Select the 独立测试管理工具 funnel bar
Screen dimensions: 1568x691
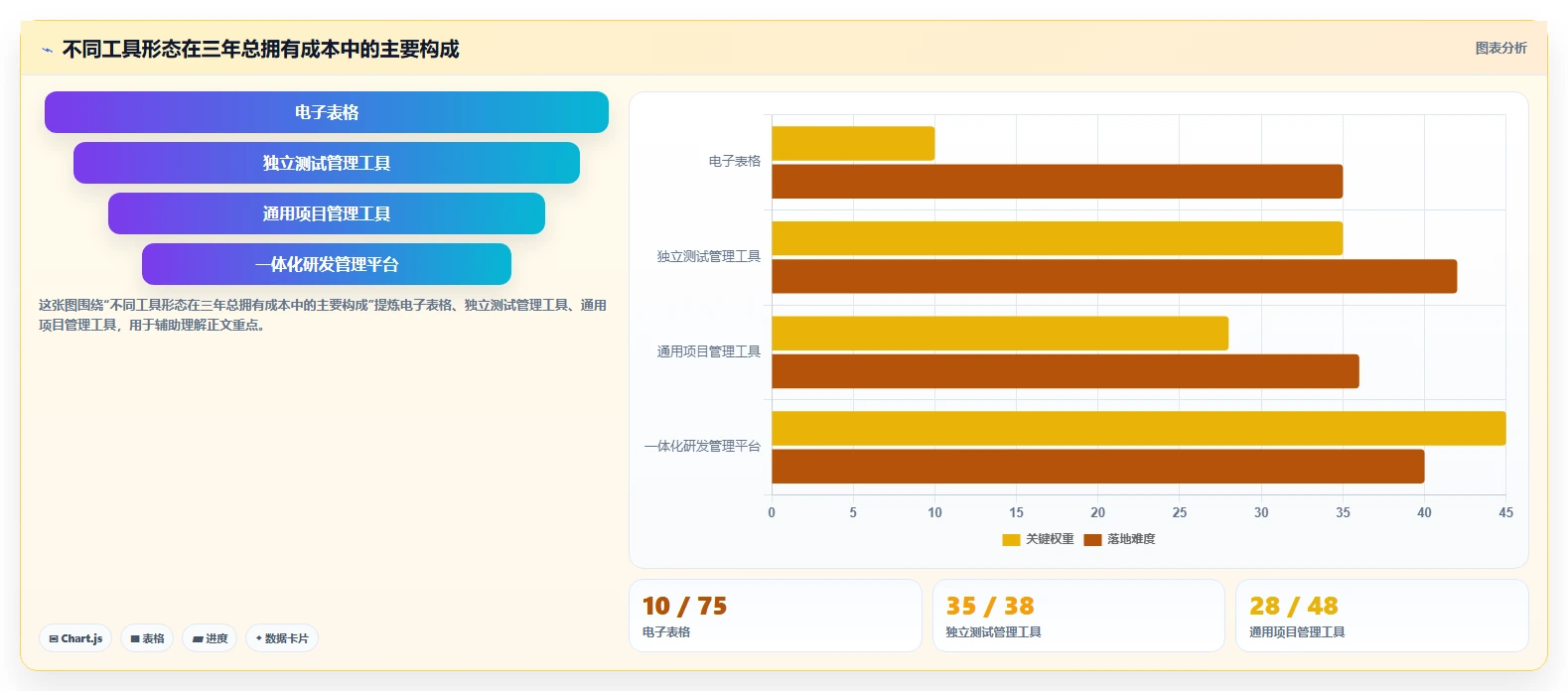(x=327, y=163)
